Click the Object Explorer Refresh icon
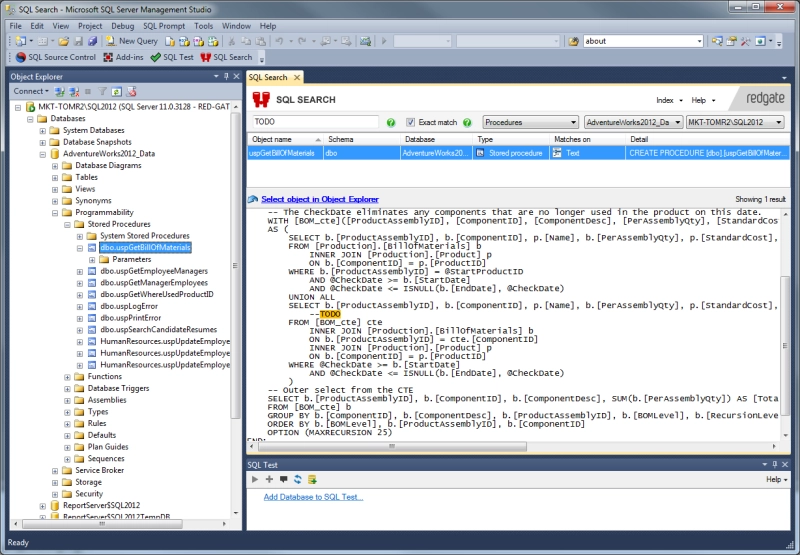This screenshot has width=800, height=555. 117,92
